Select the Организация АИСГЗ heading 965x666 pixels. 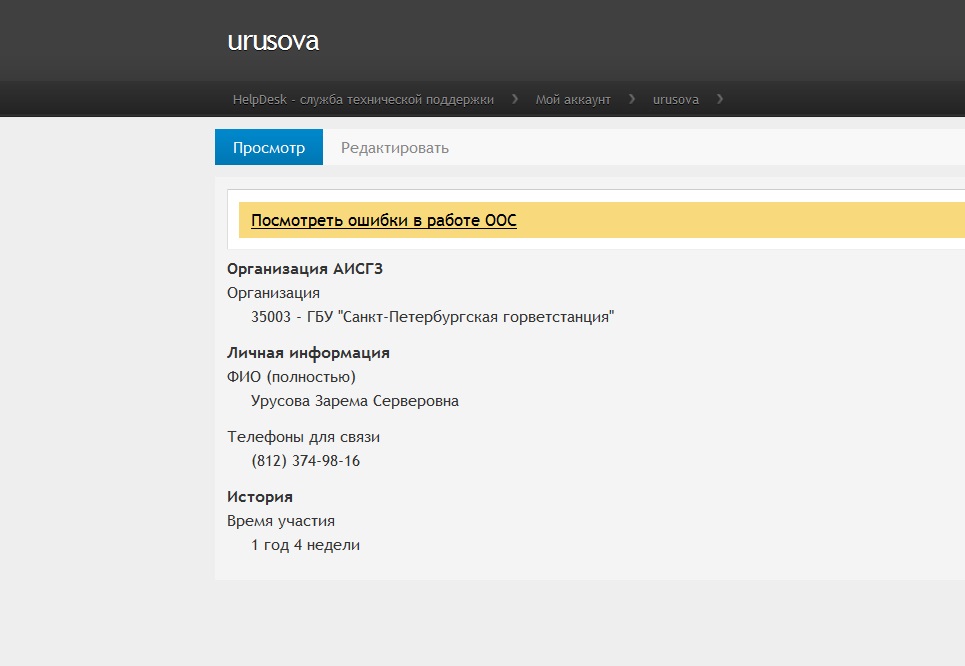click(x=305, y=269)
